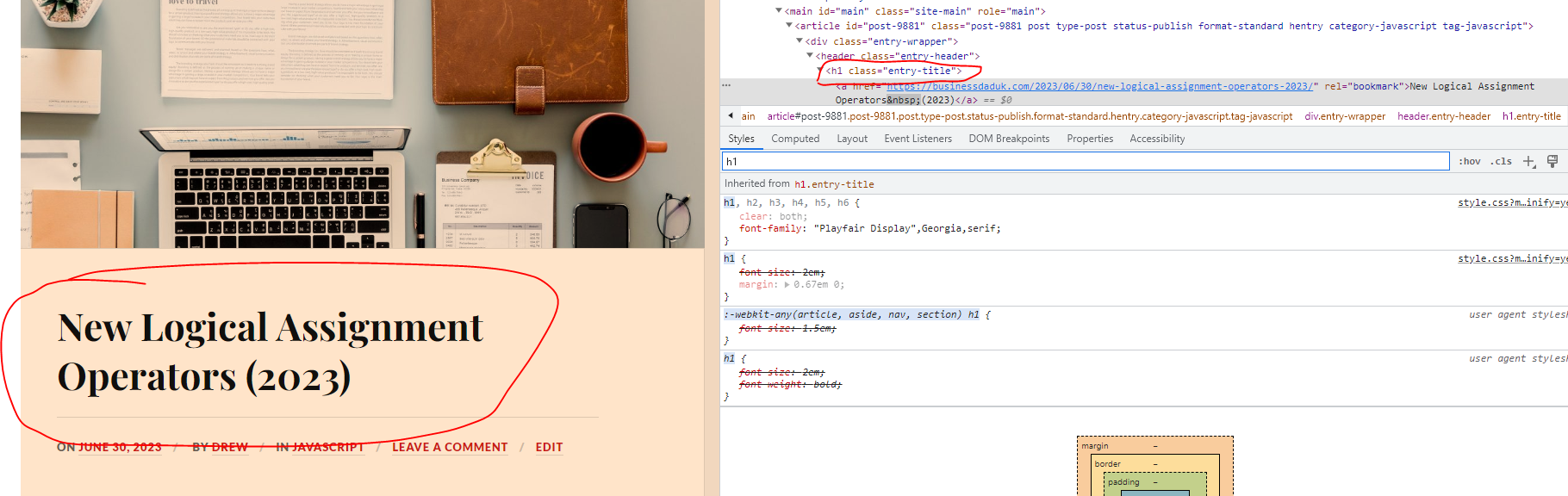Viewport: 1568px width, 496px height.
Task: Click the LEAVE A COMMENT link
Action: pos(450,447)
